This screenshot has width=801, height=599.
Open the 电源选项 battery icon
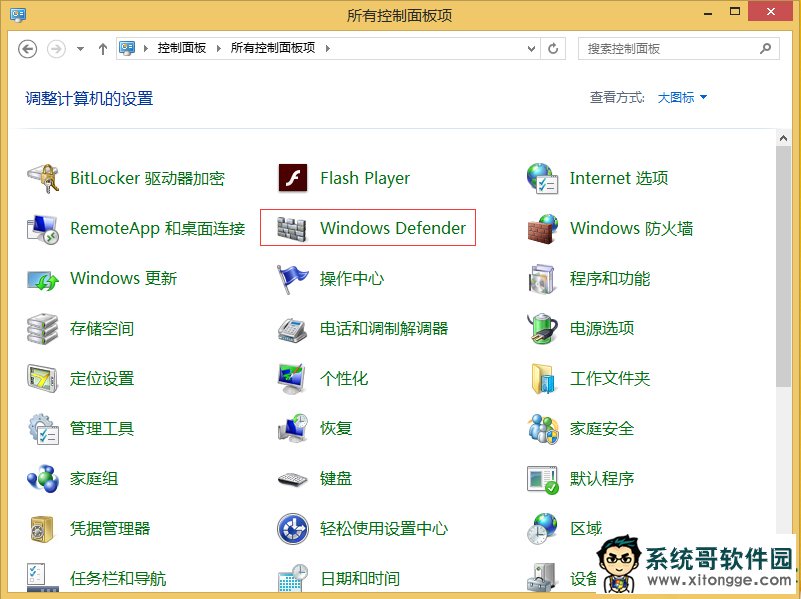tap(543, 328)
